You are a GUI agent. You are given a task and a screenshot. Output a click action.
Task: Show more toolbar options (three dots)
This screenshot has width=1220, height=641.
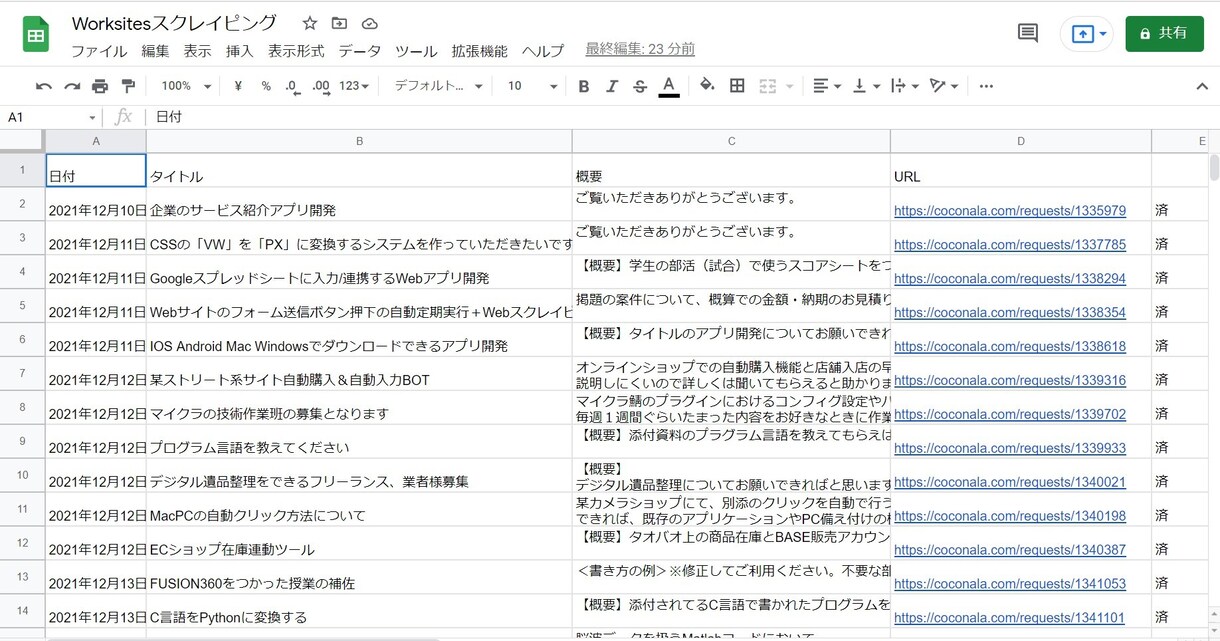(x=986, y=86)
